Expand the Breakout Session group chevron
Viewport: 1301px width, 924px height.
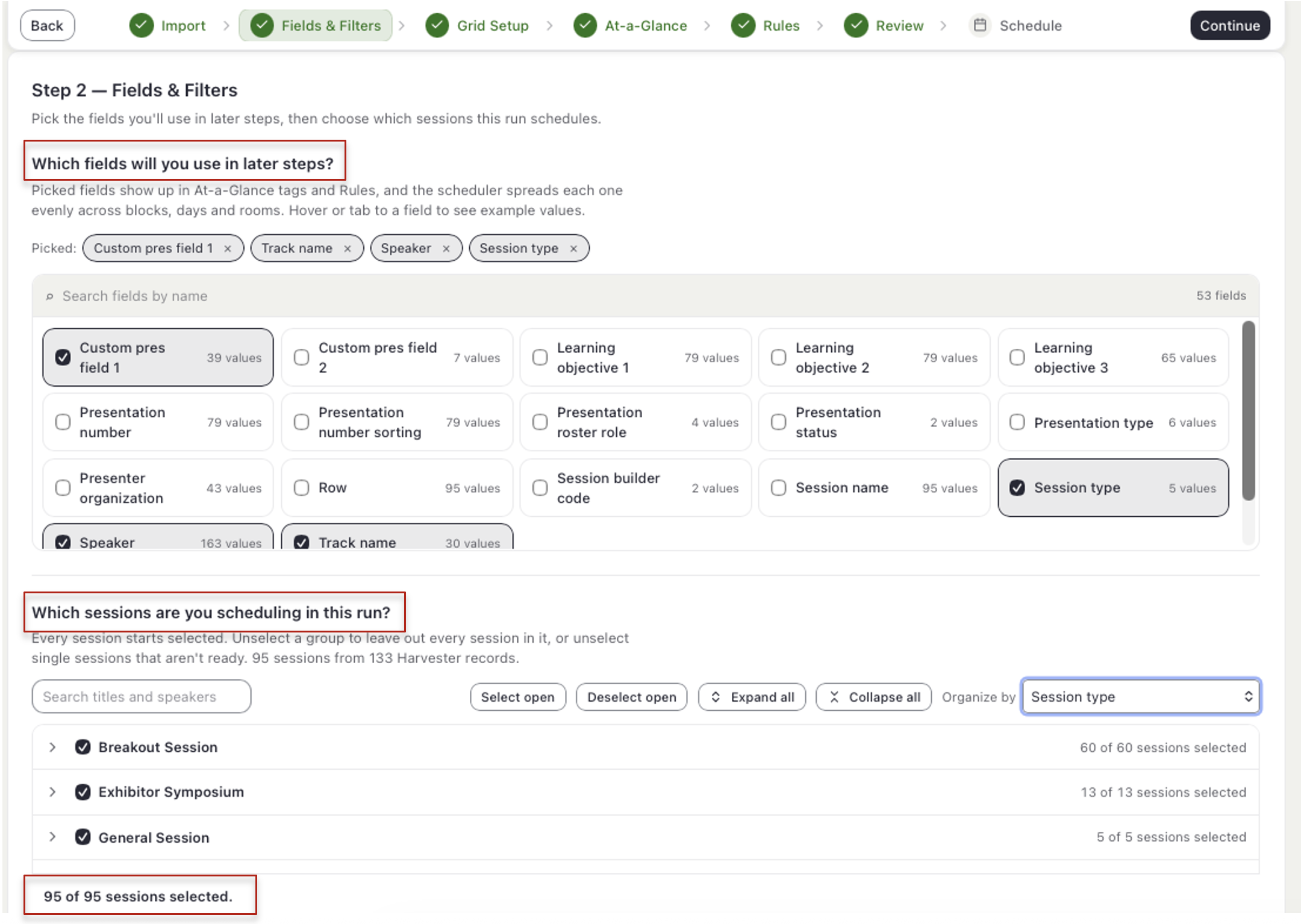point(52,747)
